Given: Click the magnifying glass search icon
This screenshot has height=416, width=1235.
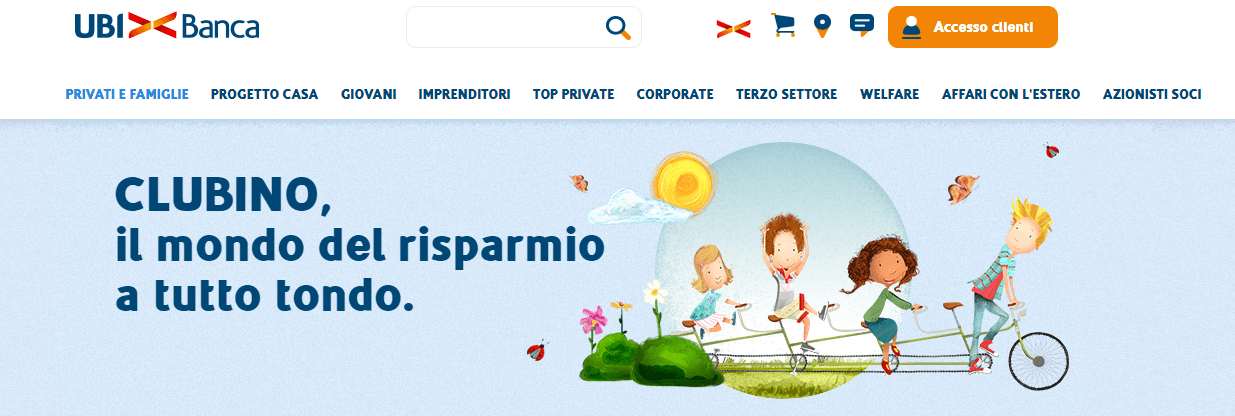Looking at the screenshot, I should (x=619, y=27).
